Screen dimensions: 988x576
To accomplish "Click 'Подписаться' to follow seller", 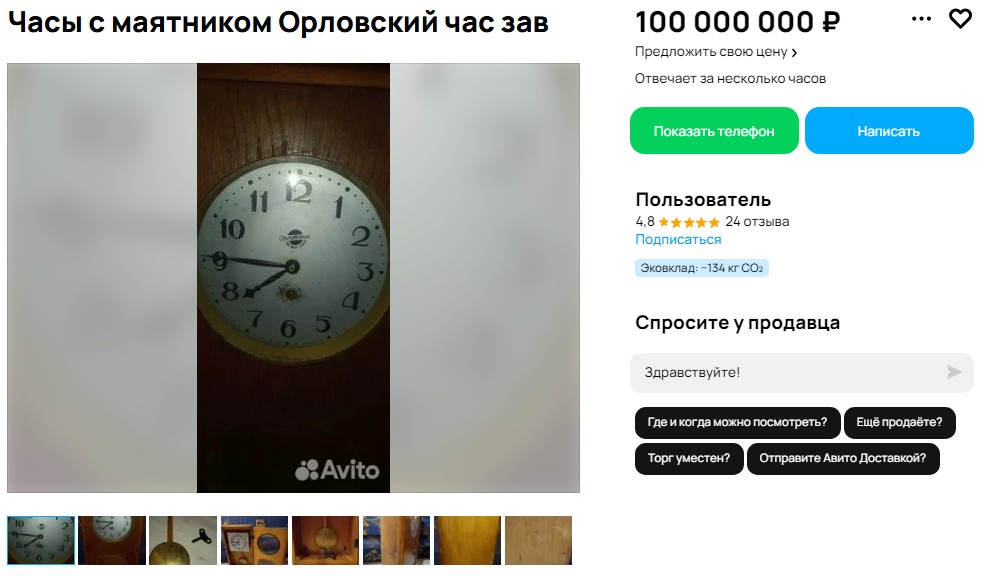I will click(678, 239).
